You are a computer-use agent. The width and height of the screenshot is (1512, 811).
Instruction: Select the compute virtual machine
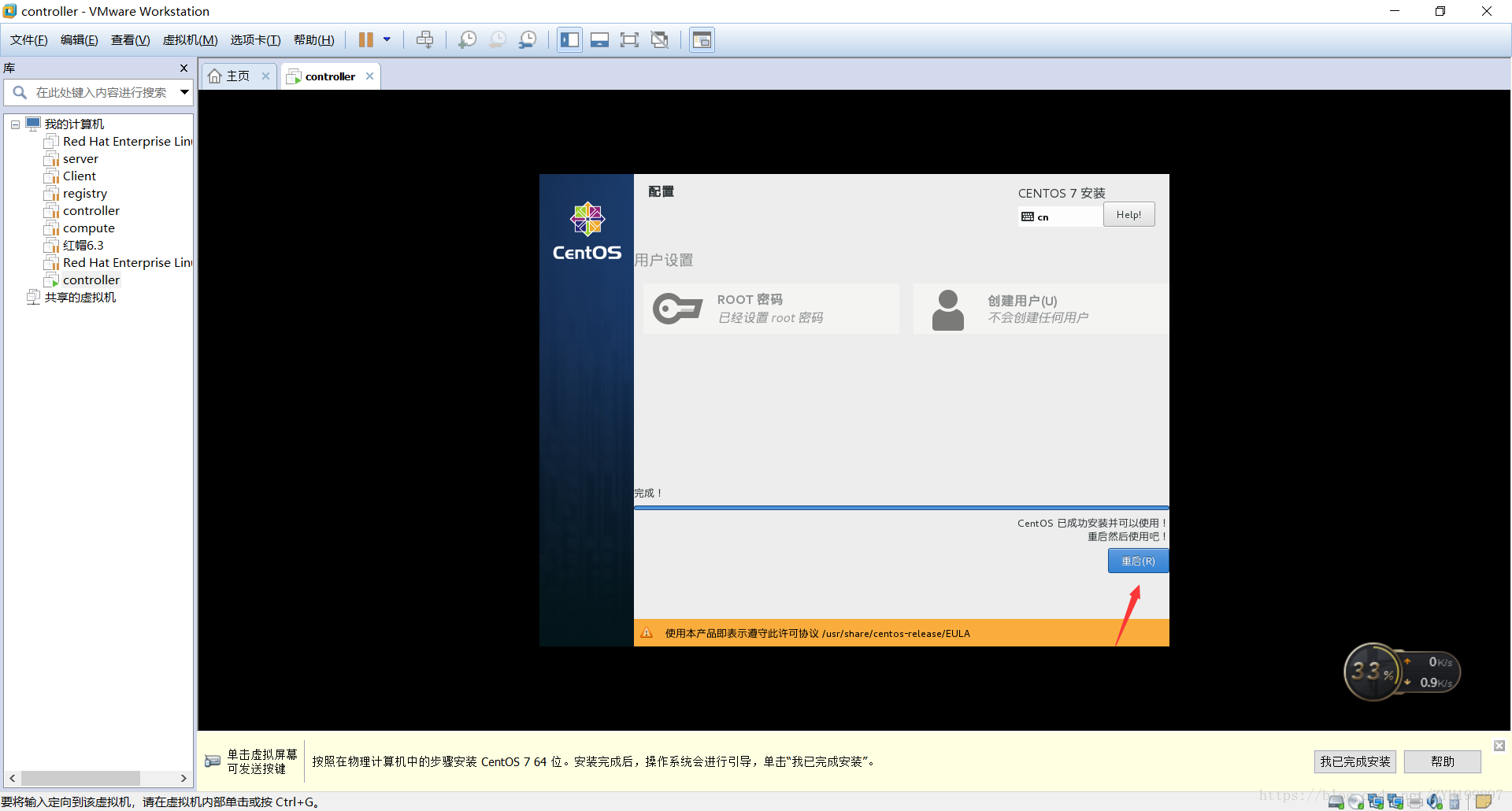coord(80,228)
